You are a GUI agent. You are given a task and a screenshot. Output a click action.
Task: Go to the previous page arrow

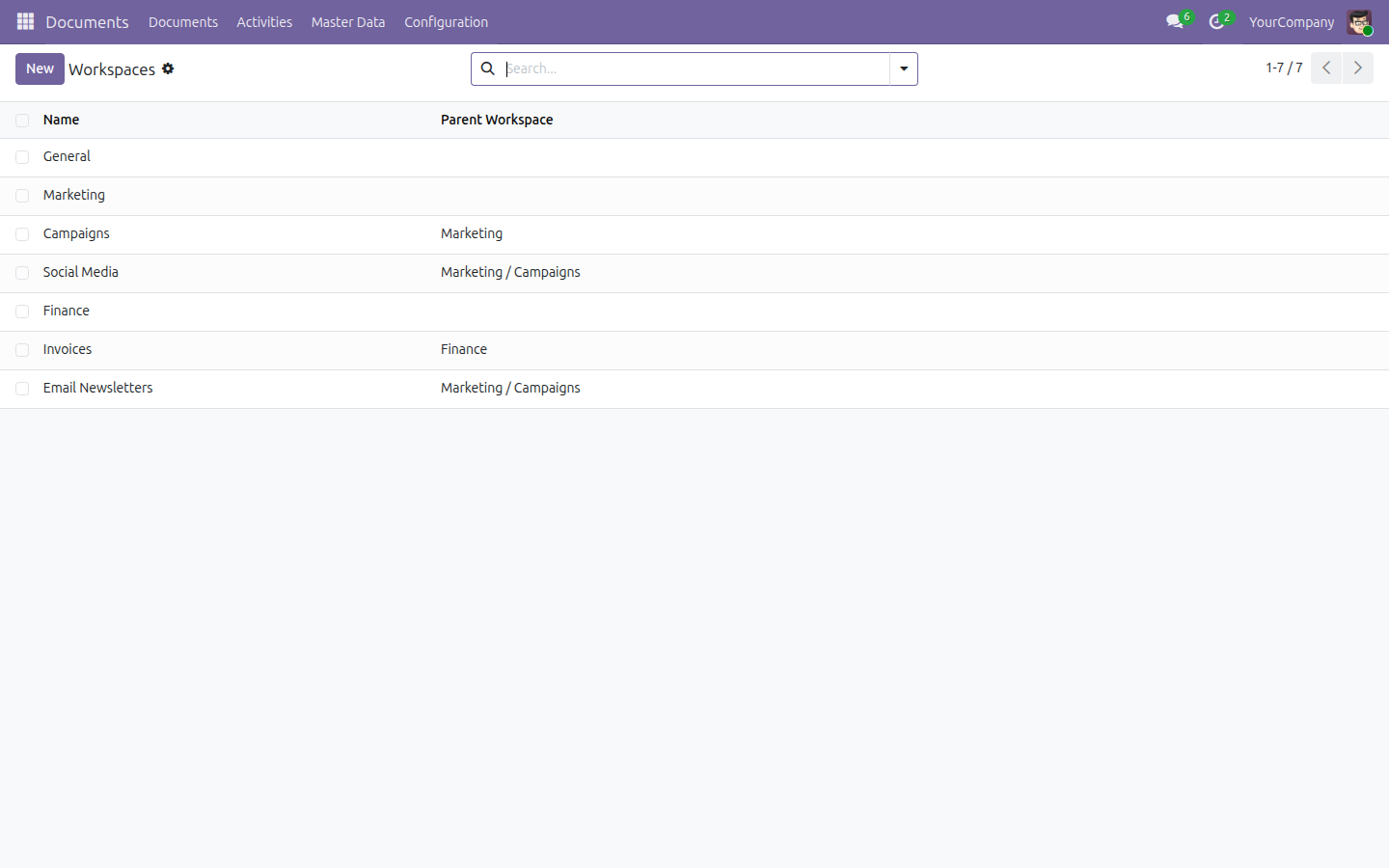coord(1326,68)
